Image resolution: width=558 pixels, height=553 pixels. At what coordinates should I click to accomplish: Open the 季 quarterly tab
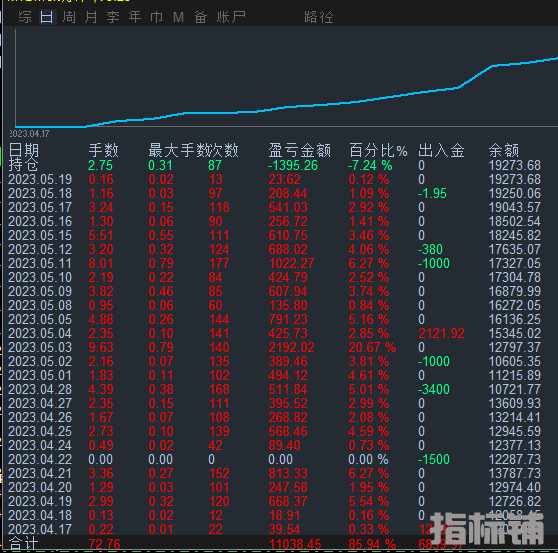pos(113,17)
